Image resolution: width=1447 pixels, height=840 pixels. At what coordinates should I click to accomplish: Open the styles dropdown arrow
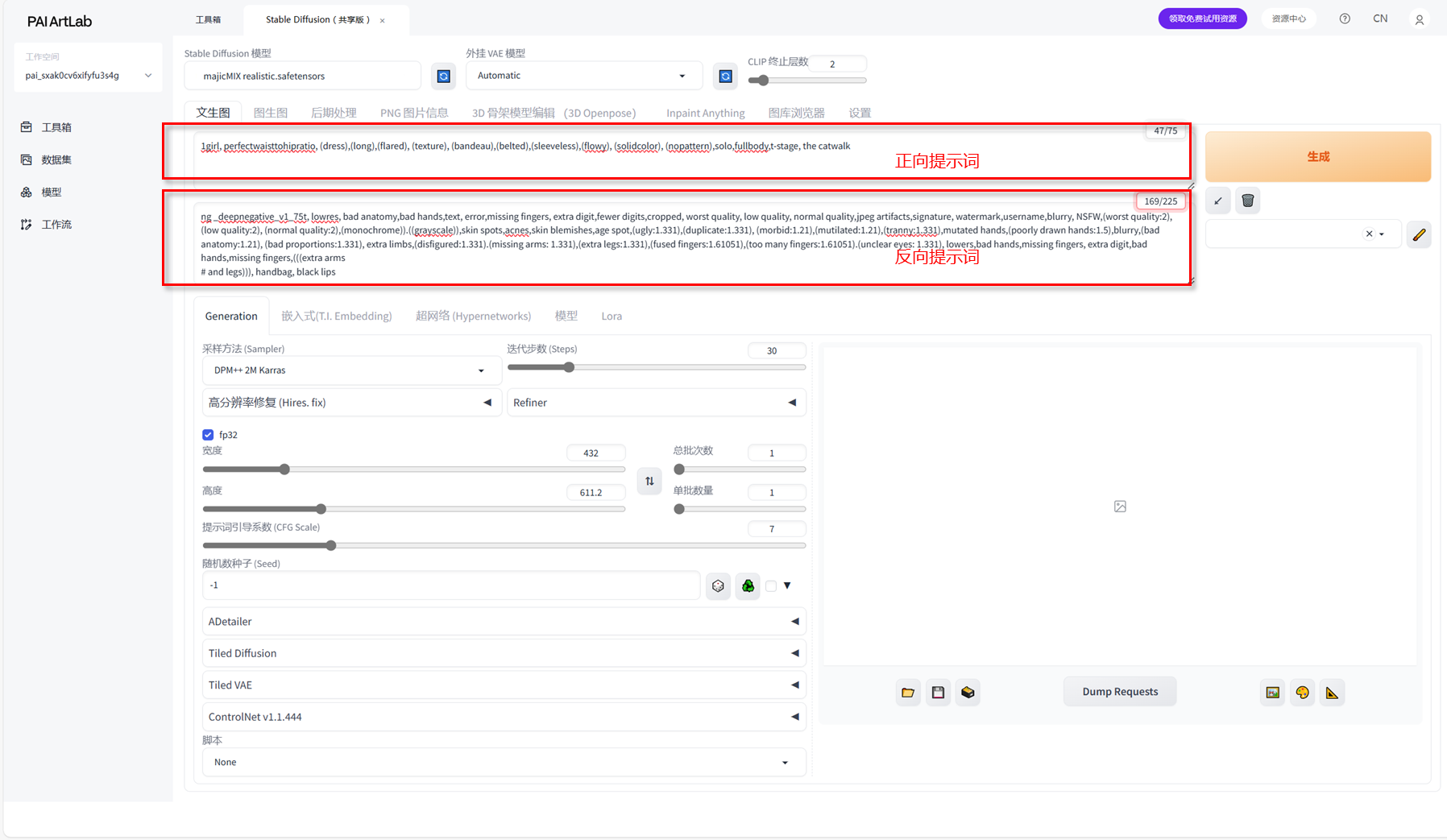1382,234
